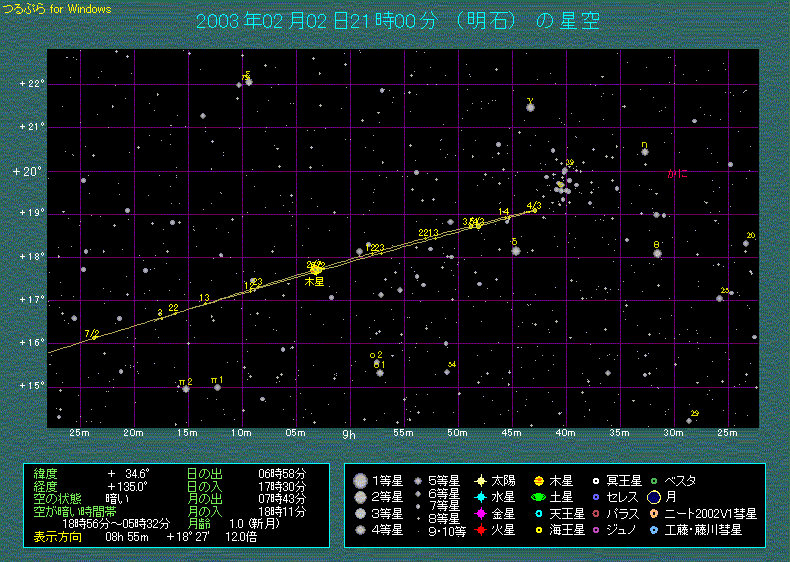
Task: Click the 1等星 magnitude star icon
Action: 361,481
